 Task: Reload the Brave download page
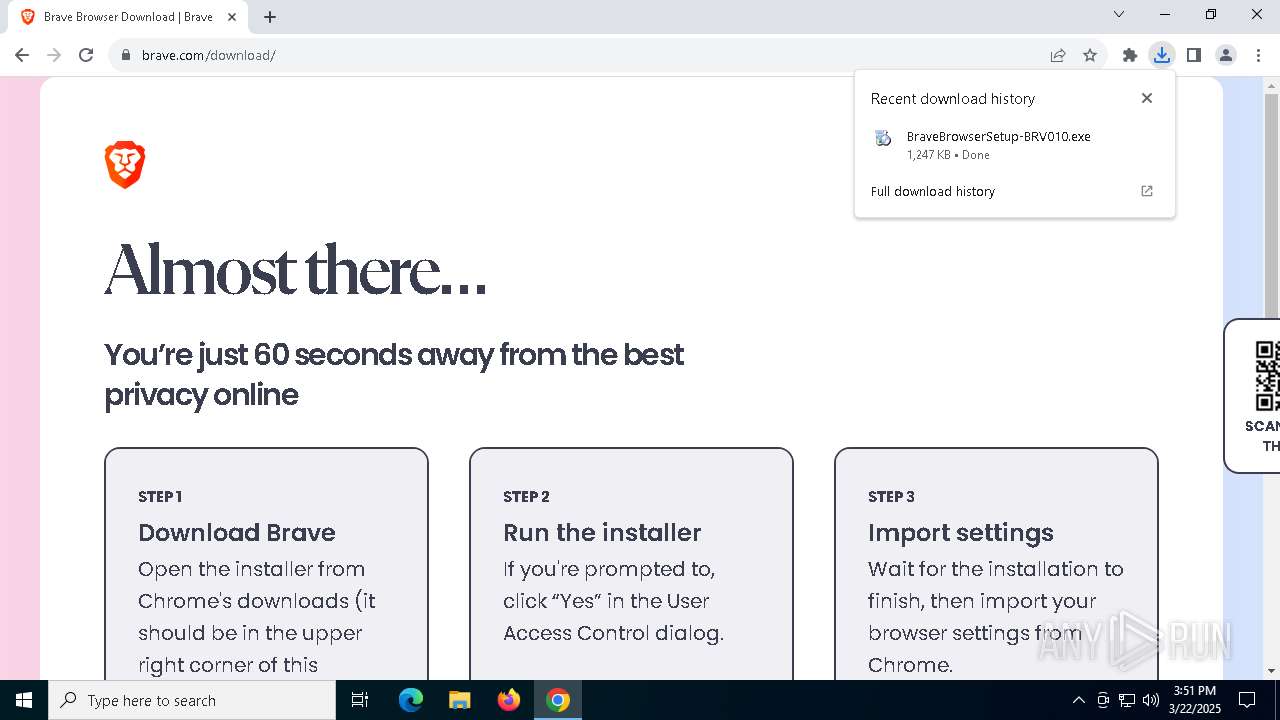click(86, 55)
